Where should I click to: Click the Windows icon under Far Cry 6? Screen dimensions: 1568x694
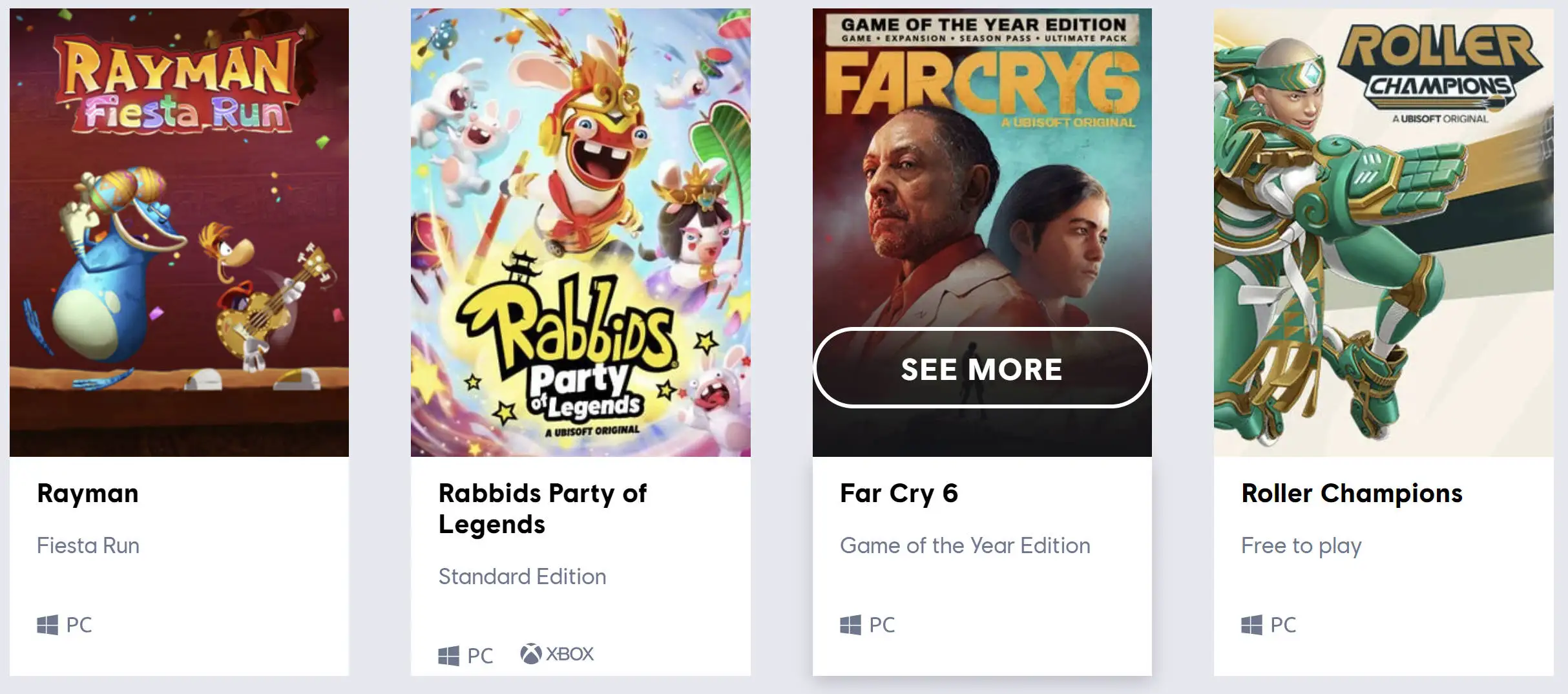click(x=850, y=625)
